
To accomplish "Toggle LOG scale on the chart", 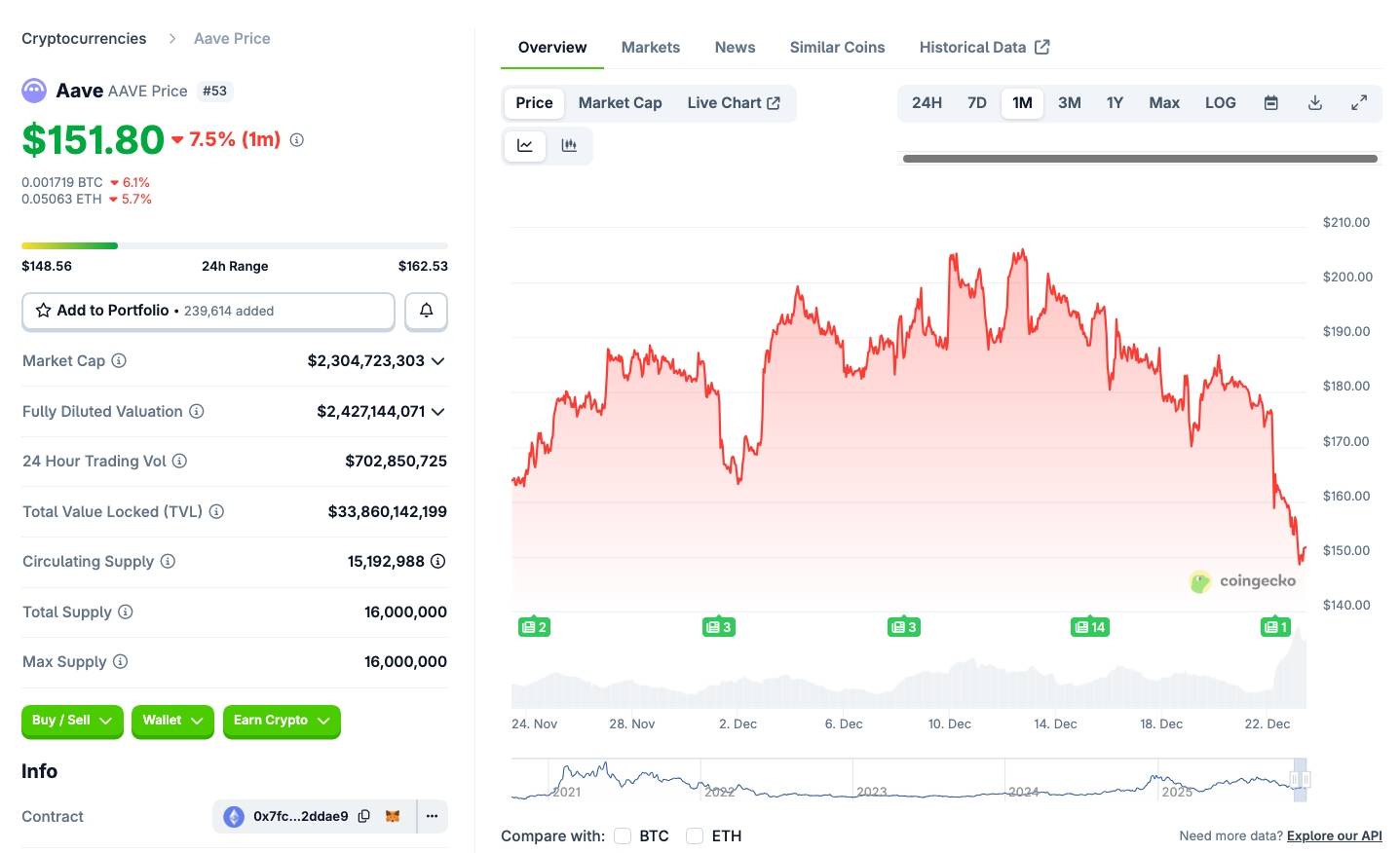I will click(1220, 103).
